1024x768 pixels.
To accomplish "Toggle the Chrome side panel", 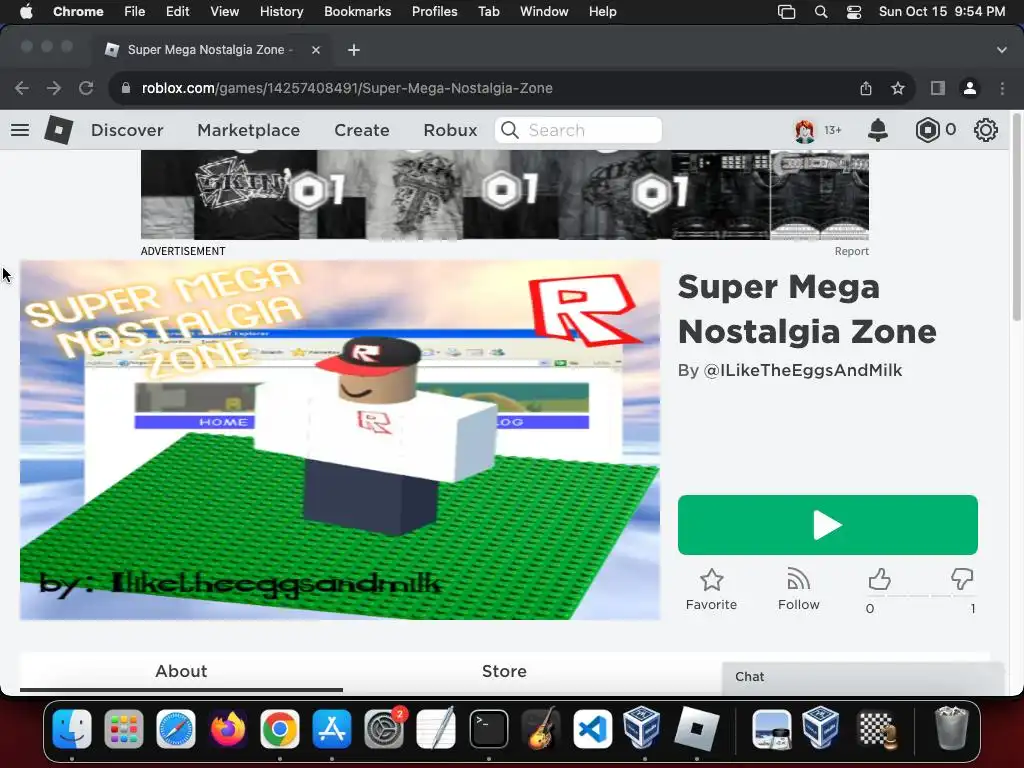I will tap(938, 88).
